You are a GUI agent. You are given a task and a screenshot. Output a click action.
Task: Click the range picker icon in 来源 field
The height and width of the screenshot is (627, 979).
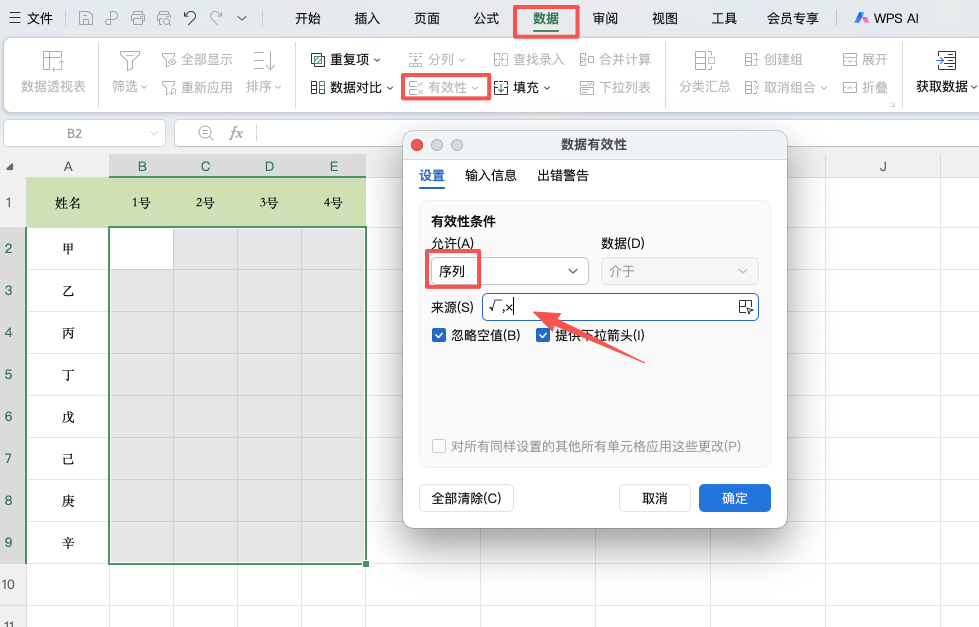[745, 307]
